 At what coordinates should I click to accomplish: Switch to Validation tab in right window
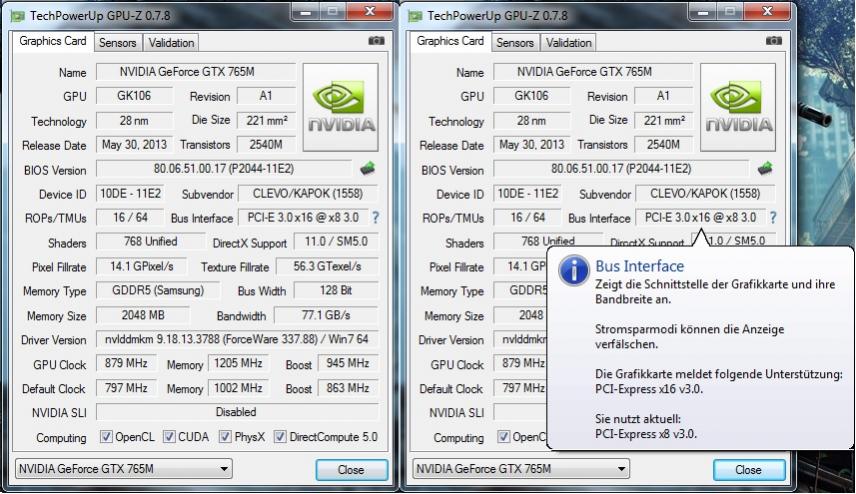(569, 43)
